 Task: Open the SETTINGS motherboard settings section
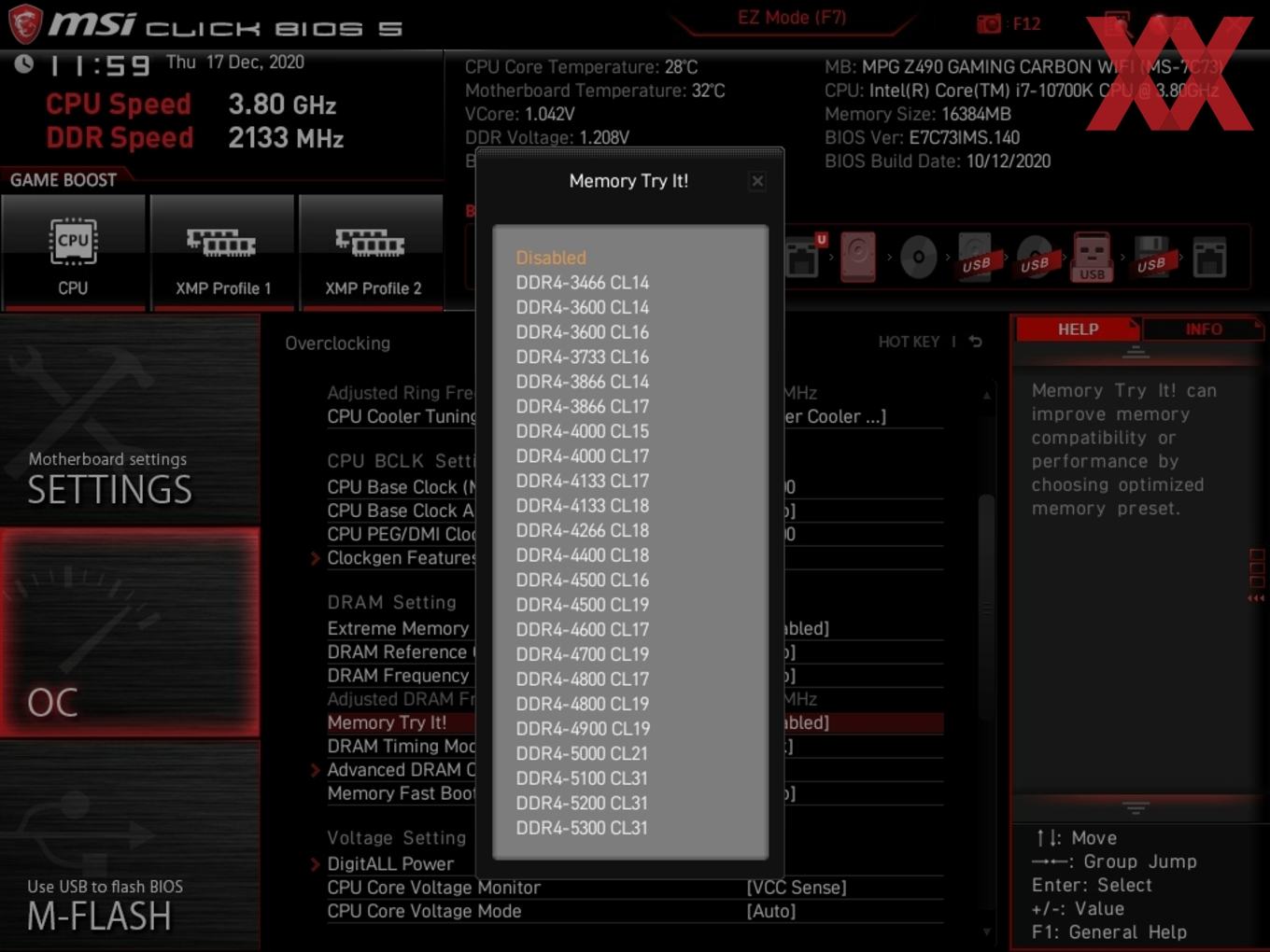click(x=130, y=419)
